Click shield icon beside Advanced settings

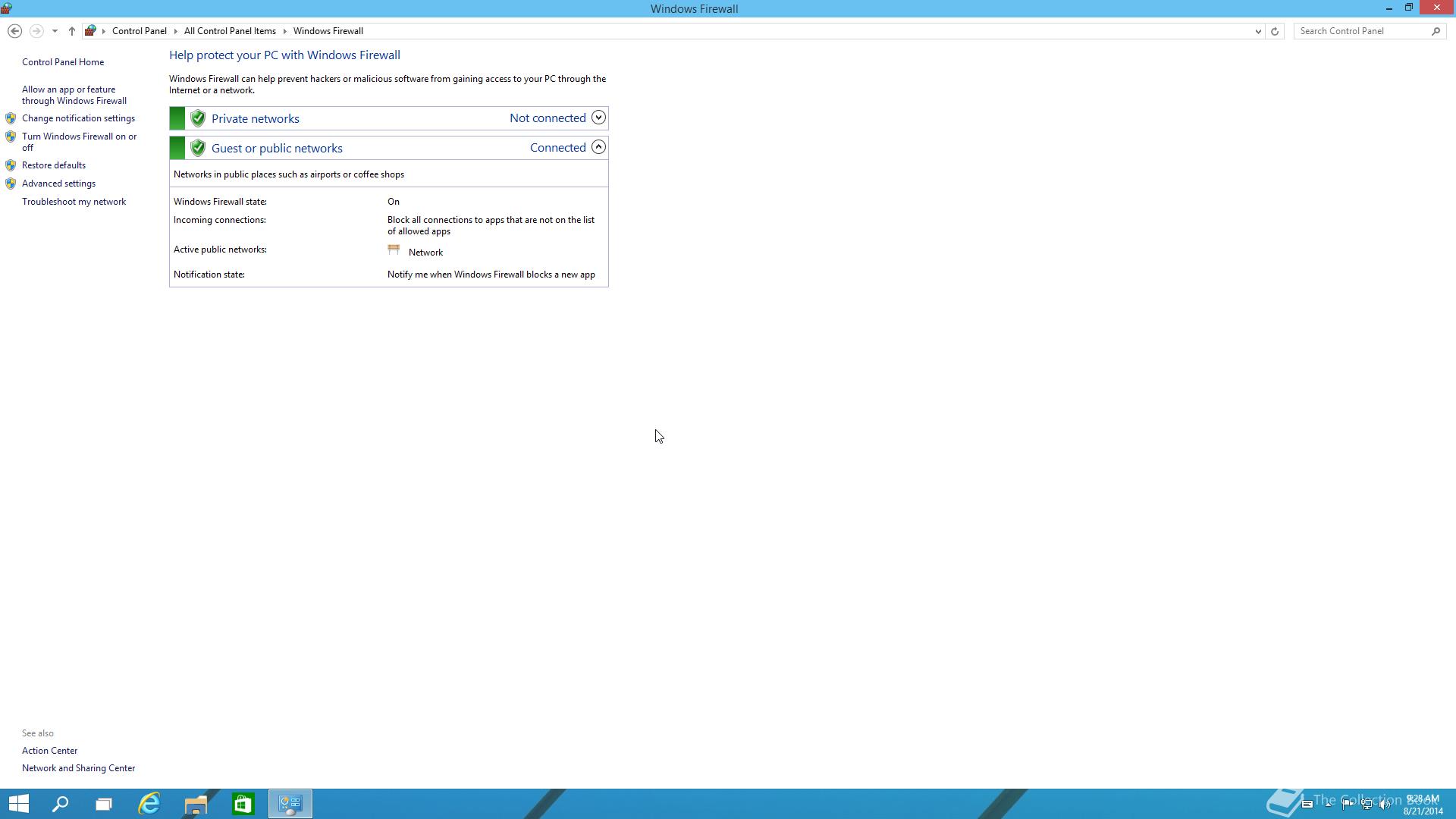11,184
